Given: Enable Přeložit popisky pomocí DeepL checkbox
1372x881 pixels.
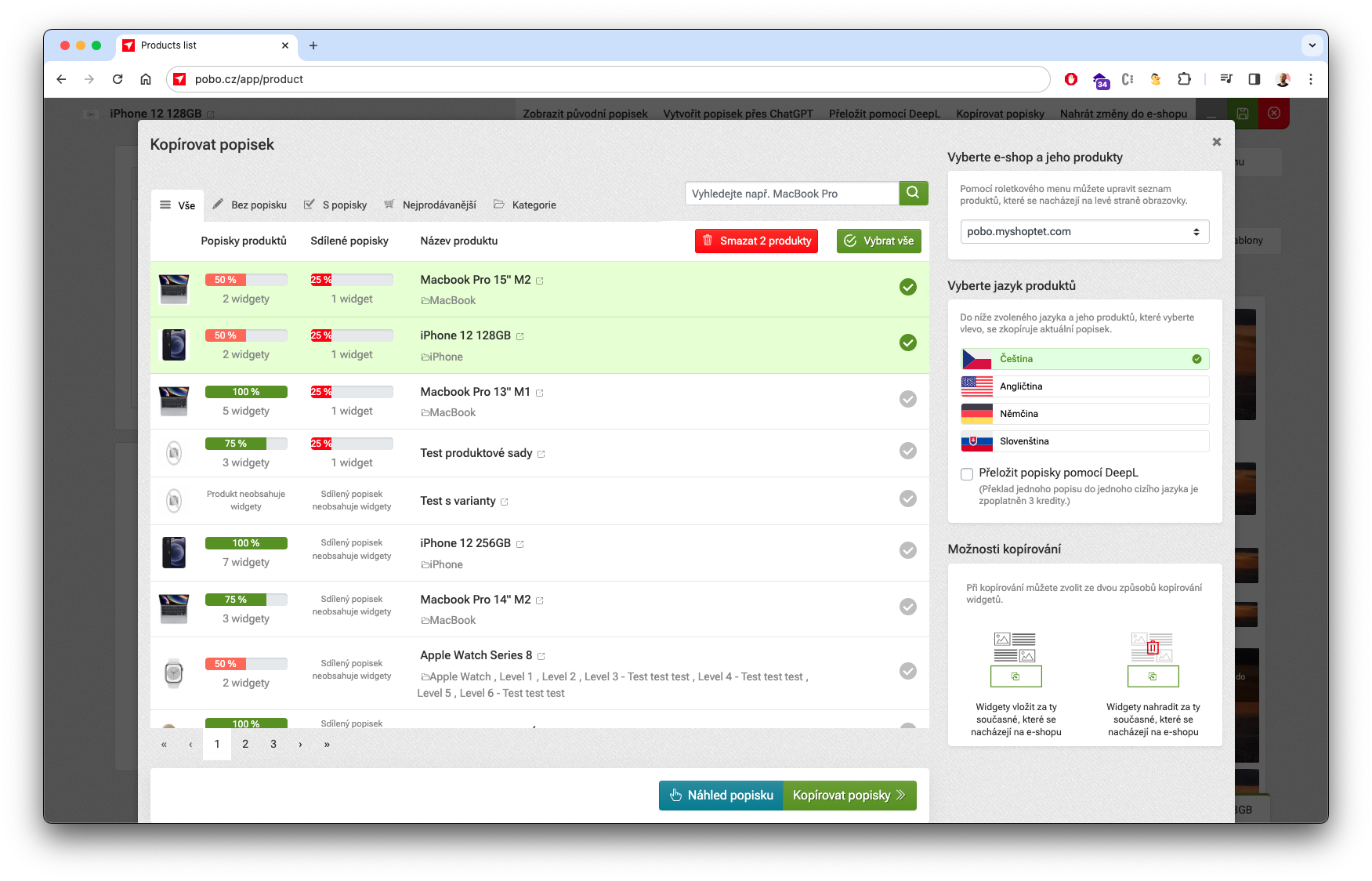Looking at the screenshot, I should point(967,473).
